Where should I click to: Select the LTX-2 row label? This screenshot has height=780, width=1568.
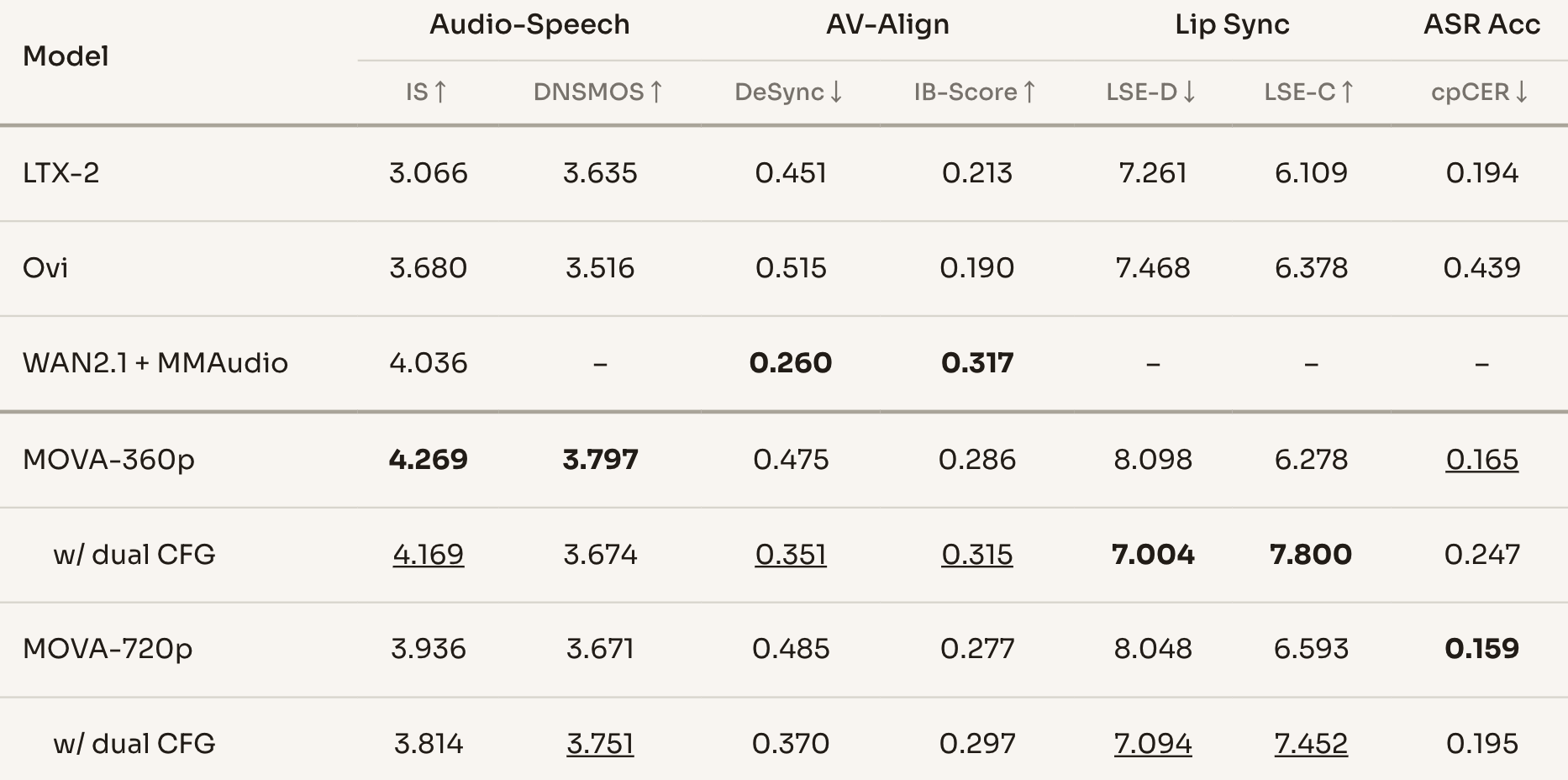[x=61, y=173]
